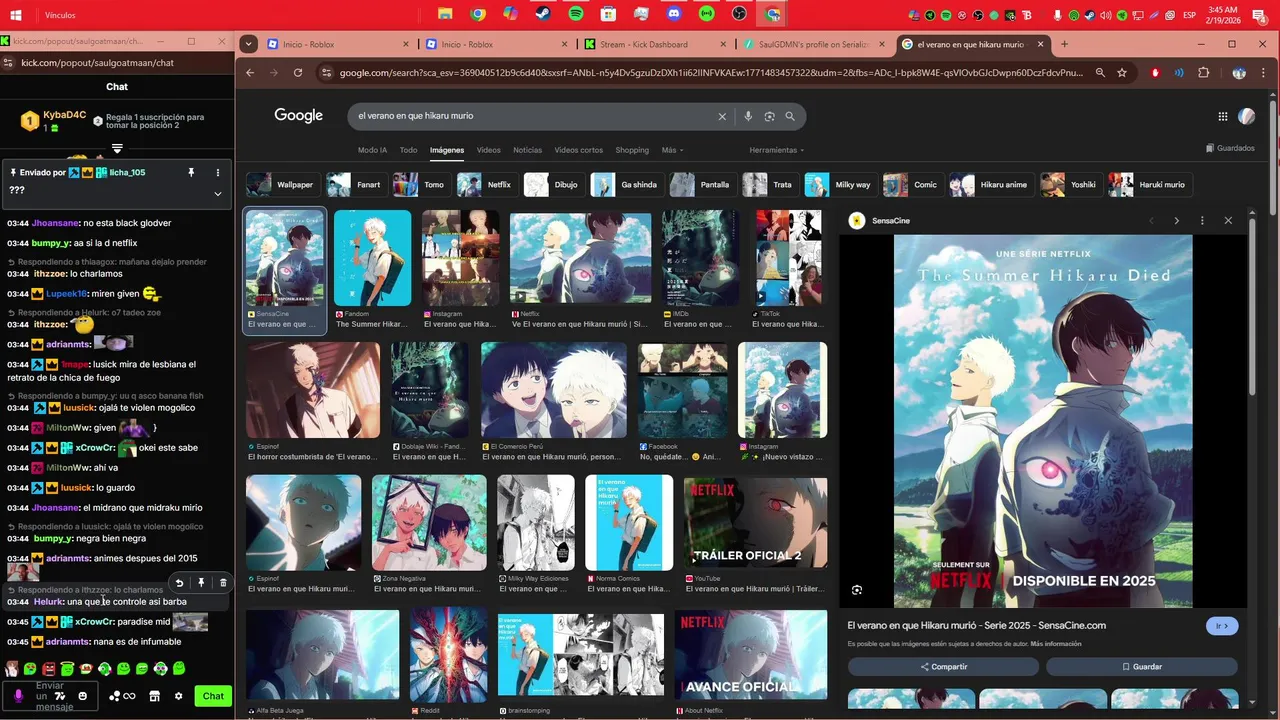Switch to the Noticias results tab
1280x720 pixels.
tap(527, 150)
